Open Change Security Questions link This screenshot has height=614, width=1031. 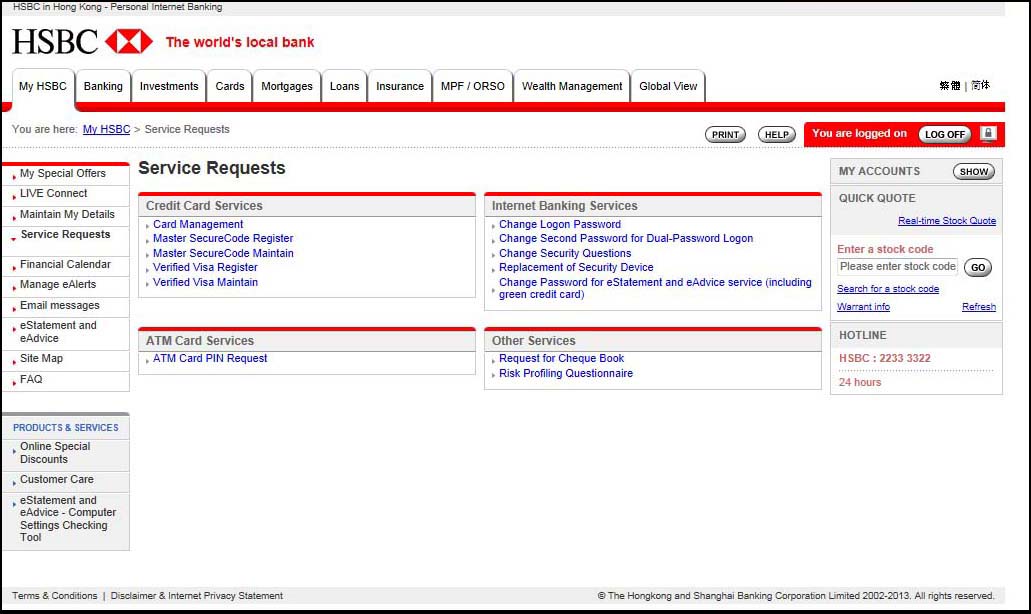pos(565,253)
